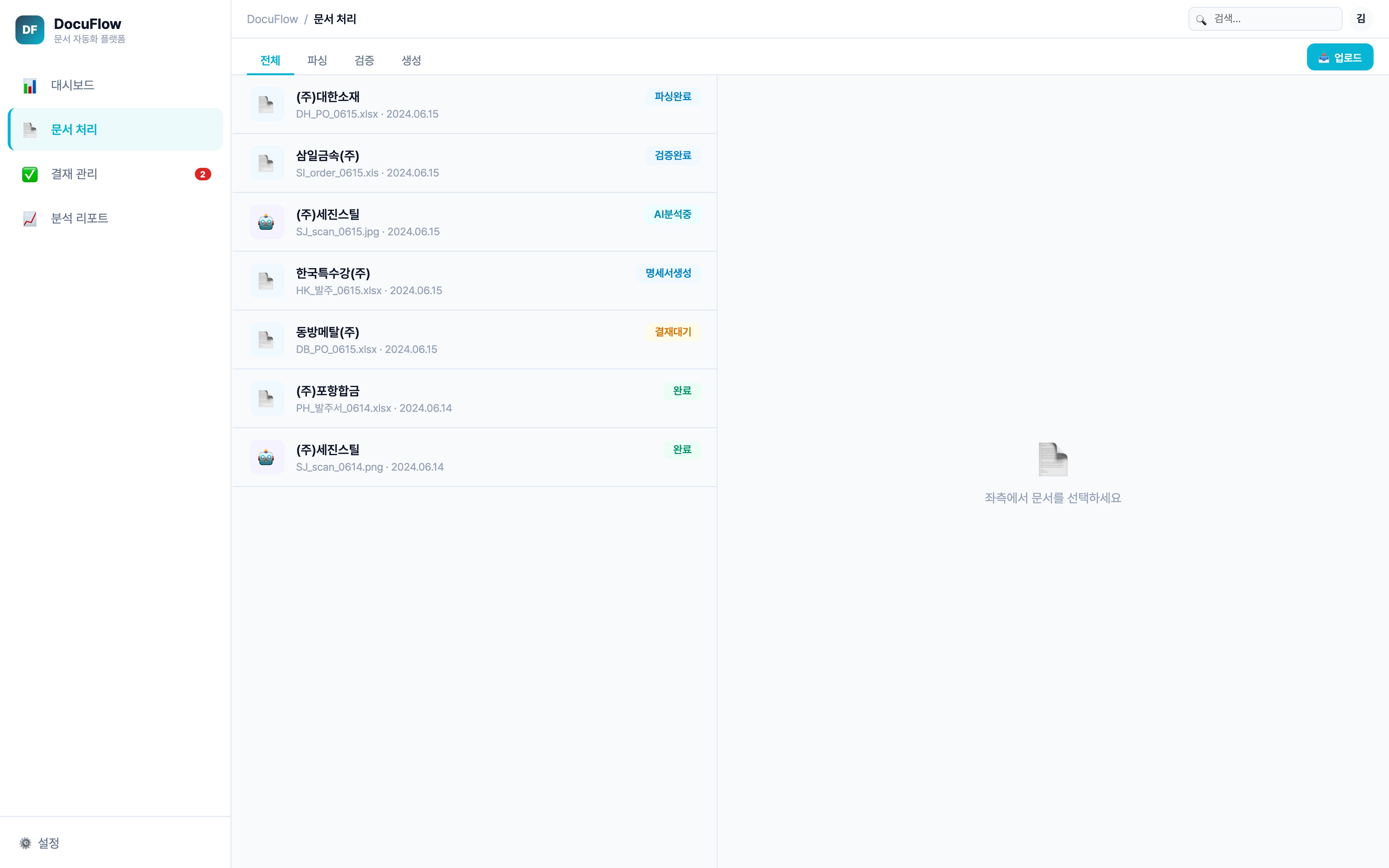The image size is (1389, 868).
Task: Switch to the 파싱 tab
Action: (x=317, y=60)
